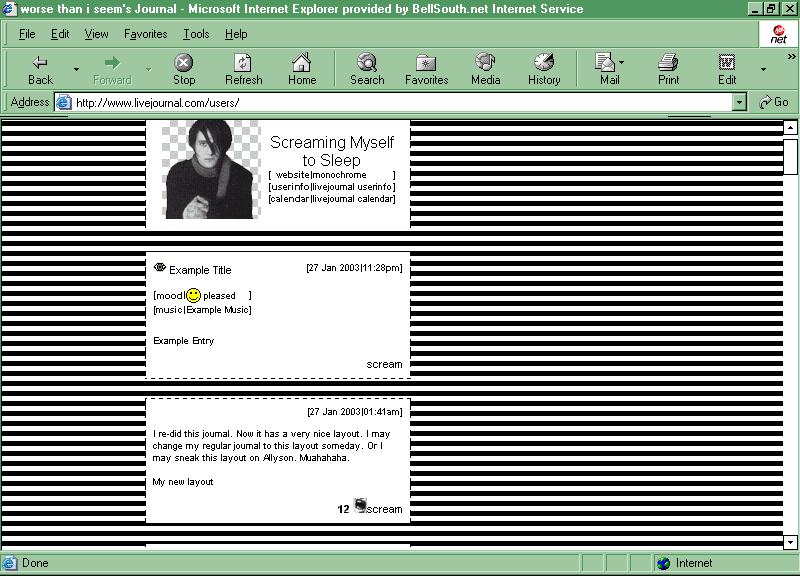Click the Internet zone globe icon
The width and height of the screenshot is (800, 576).
(x=664, y=563)
